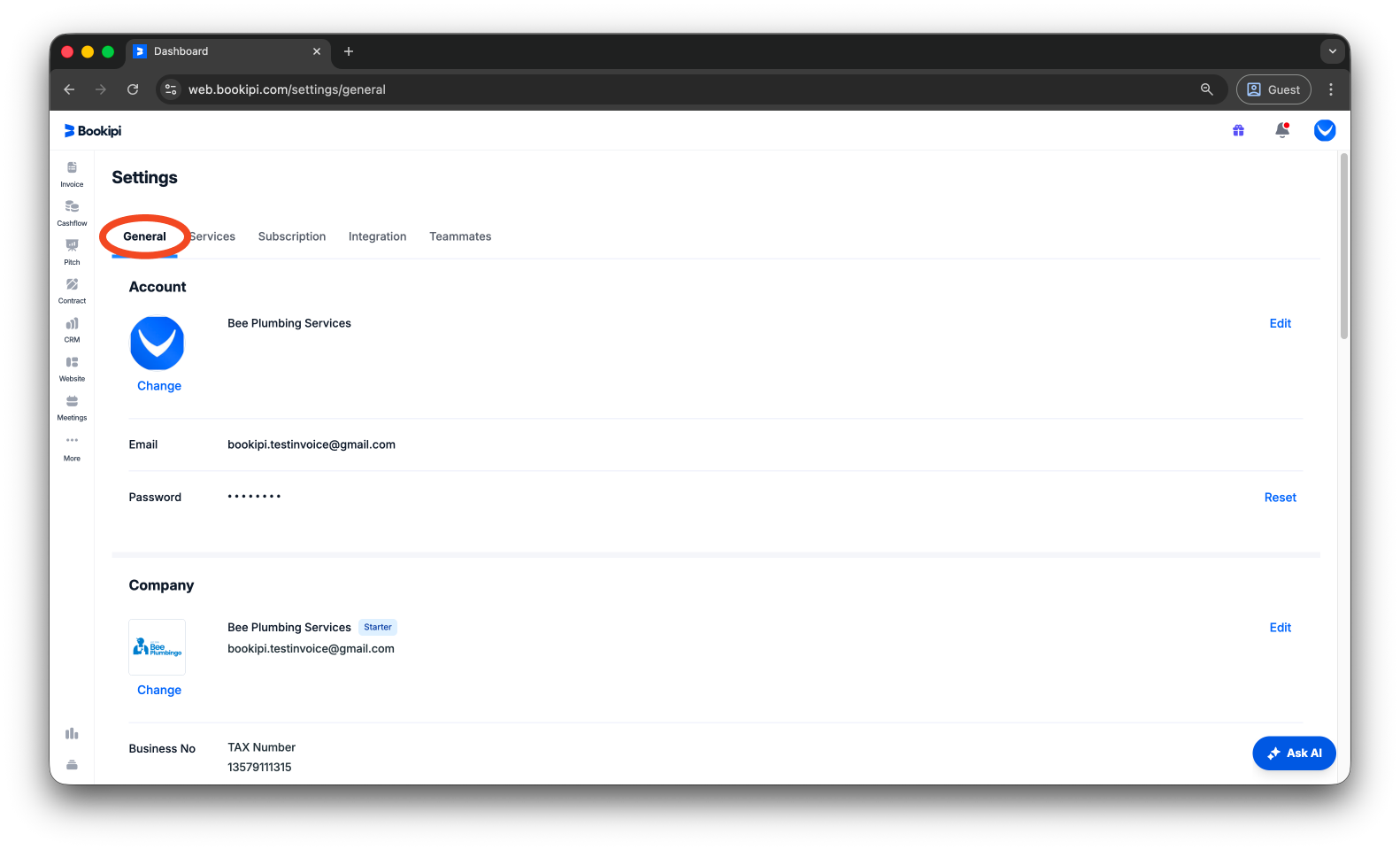Open the gift rewards icon
Image resolution: width=1400 pixels, height=850 pixels.
[x=1238, y=130]
